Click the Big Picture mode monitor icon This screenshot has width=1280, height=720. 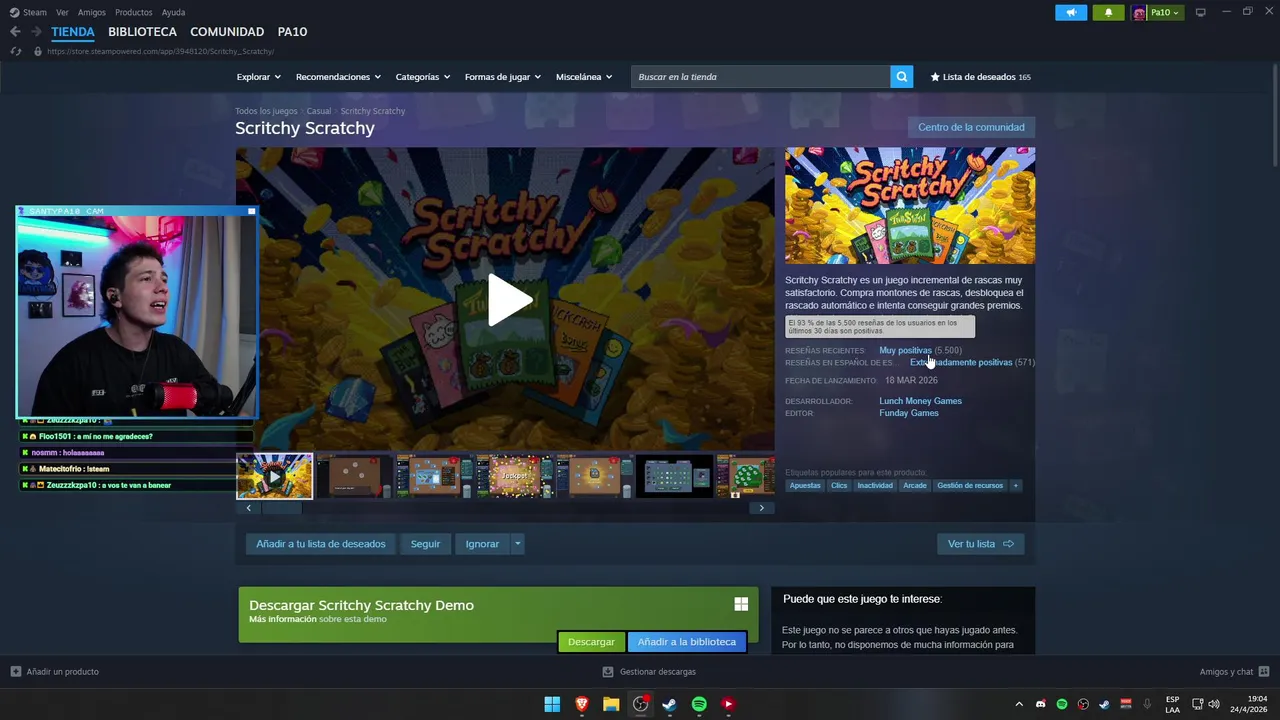(x=1201, y=12)
